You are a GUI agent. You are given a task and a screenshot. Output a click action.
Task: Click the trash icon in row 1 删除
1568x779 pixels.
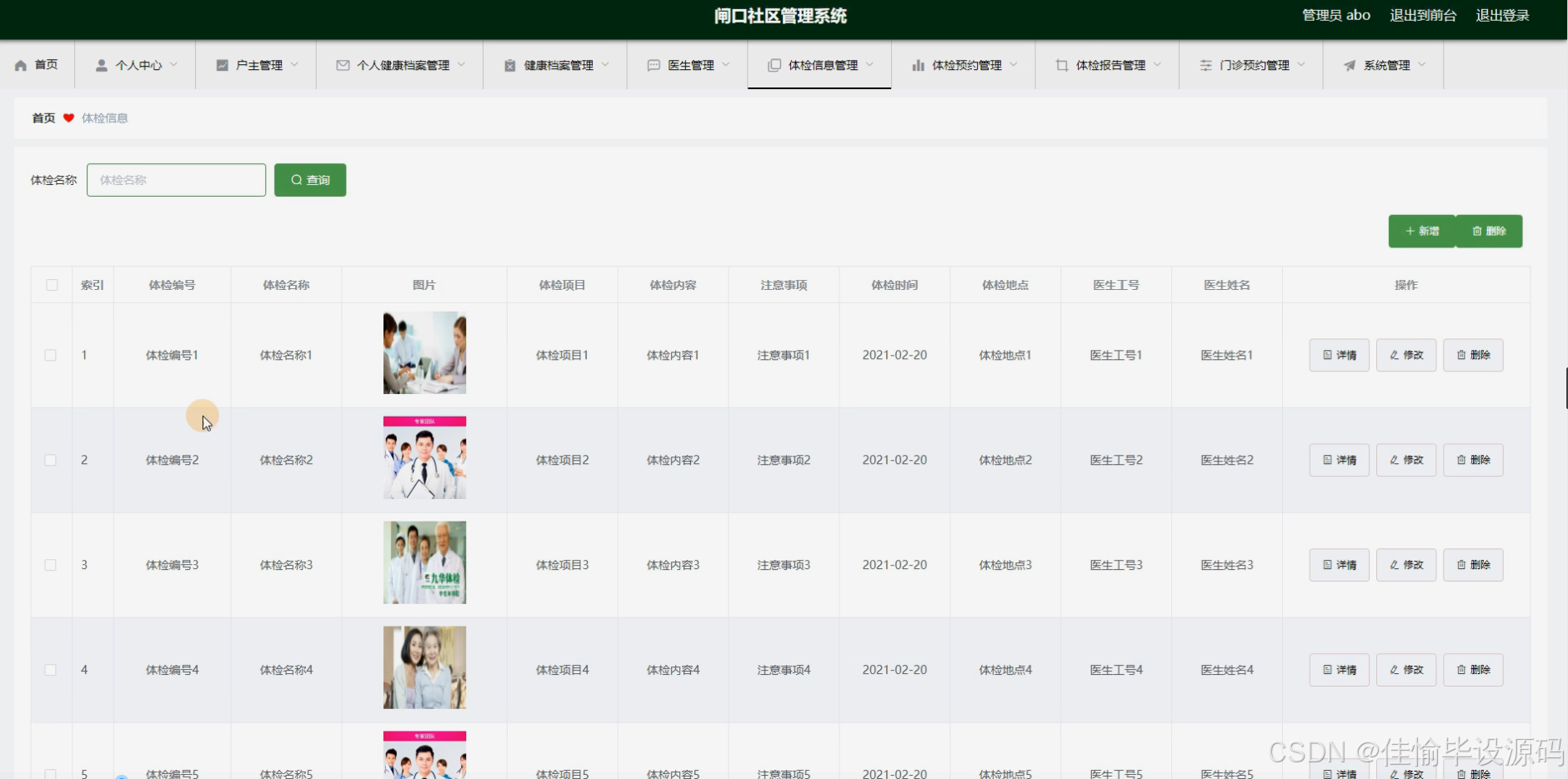tap(1461, 355)
